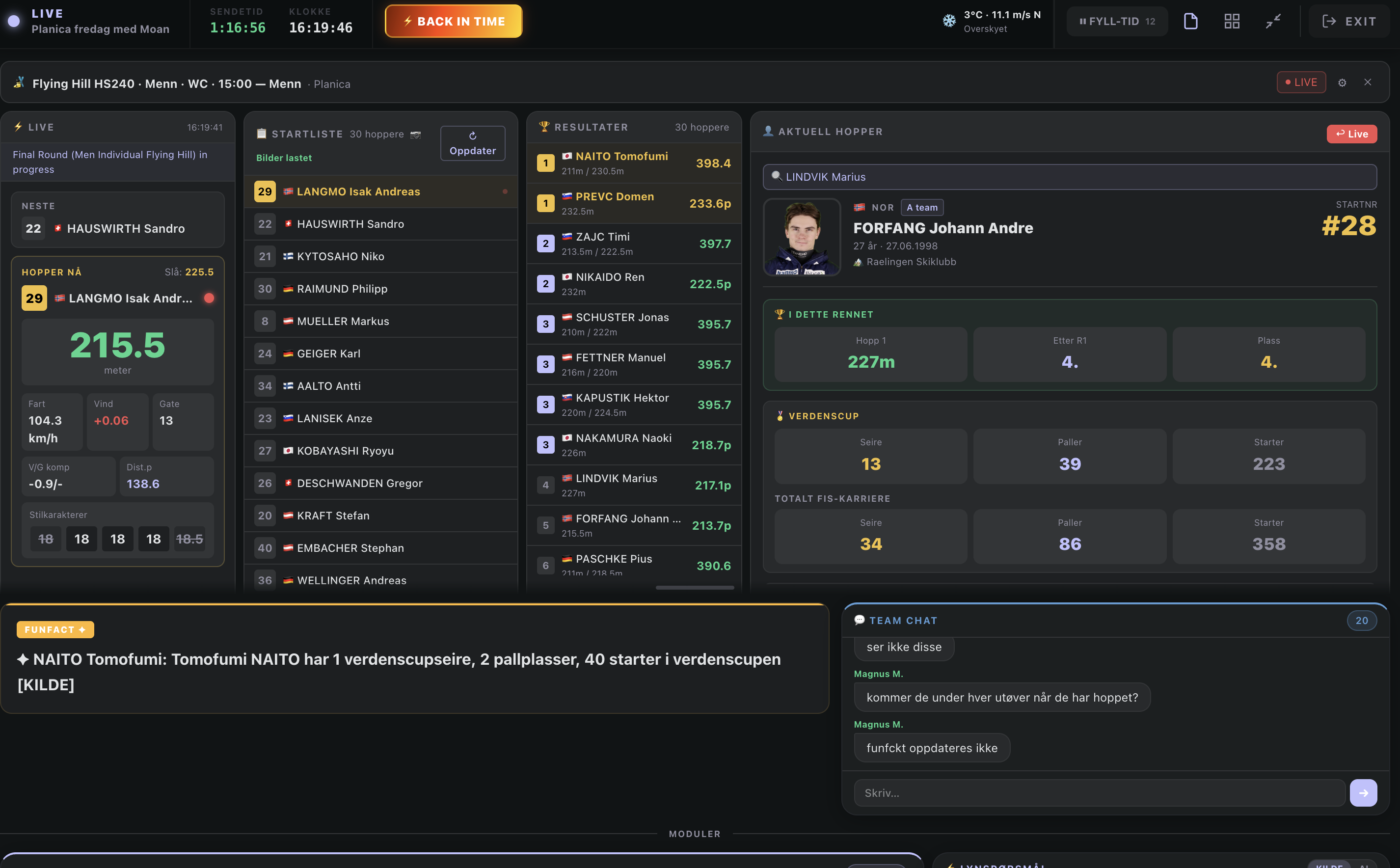Click the search icon in hopper field

(776, 176)
